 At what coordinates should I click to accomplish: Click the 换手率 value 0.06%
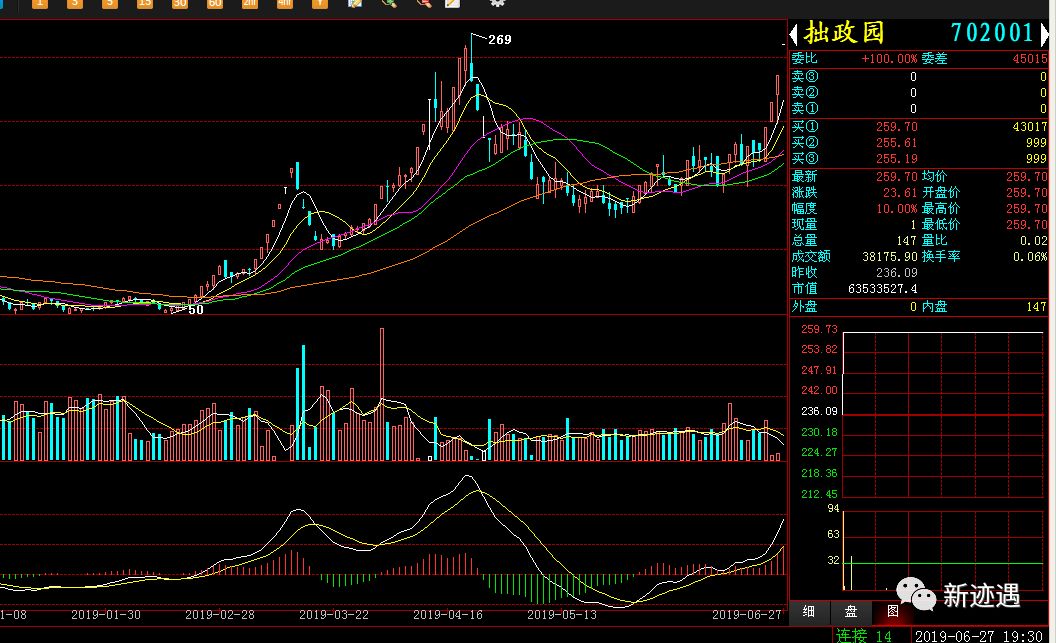[x=1030, y=257]
